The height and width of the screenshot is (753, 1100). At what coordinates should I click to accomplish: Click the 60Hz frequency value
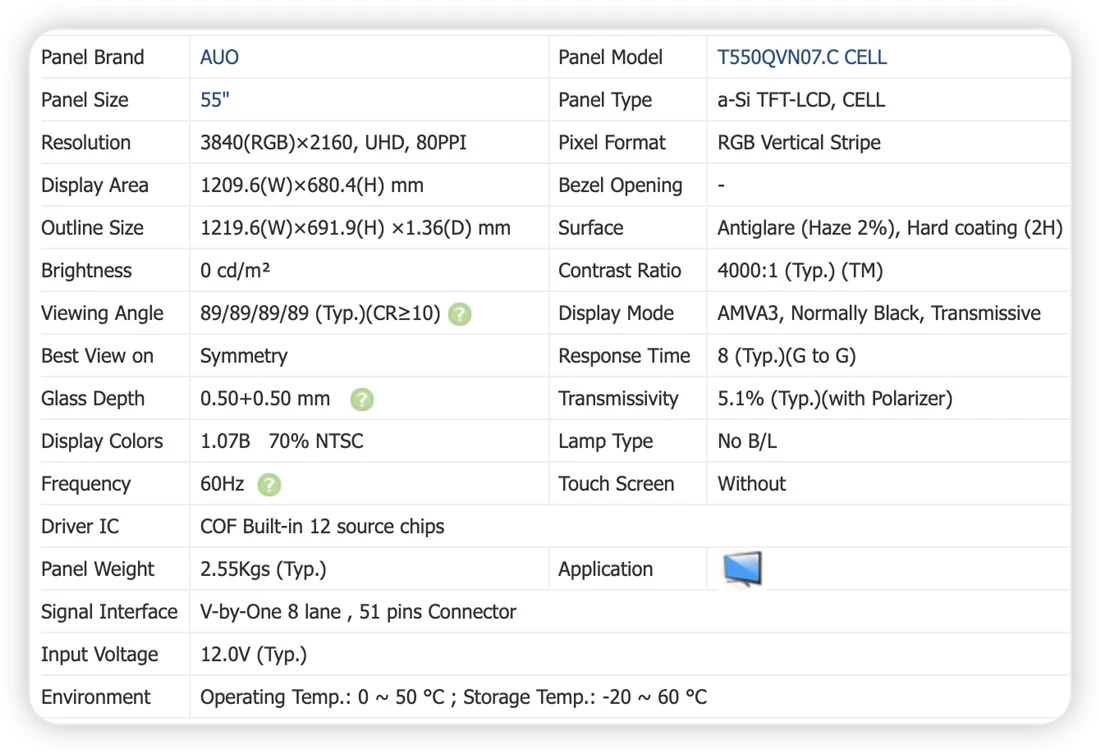[222, 484]
